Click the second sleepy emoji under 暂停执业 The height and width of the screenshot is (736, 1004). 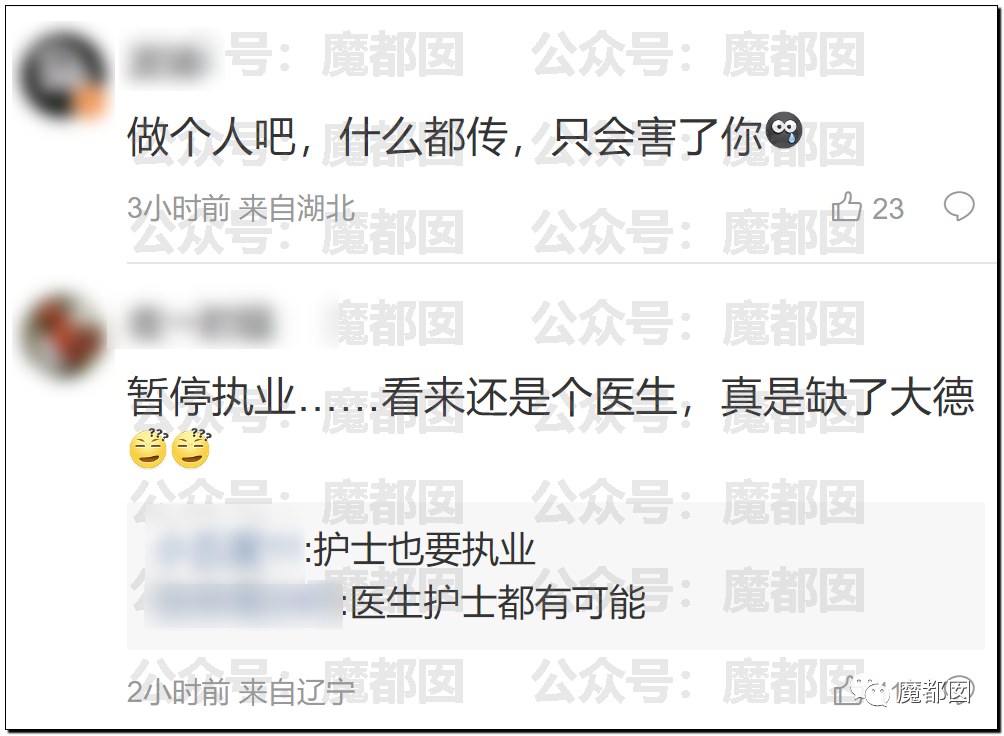pyautogui.click(x=190, y=448)
